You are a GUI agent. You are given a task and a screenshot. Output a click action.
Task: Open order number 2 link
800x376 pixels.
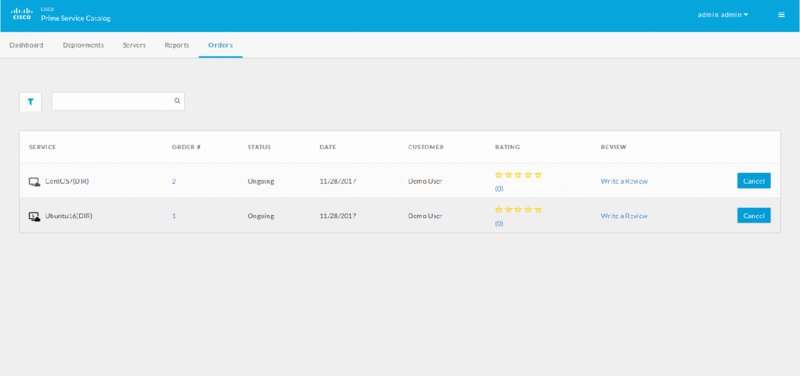point(174,181)
